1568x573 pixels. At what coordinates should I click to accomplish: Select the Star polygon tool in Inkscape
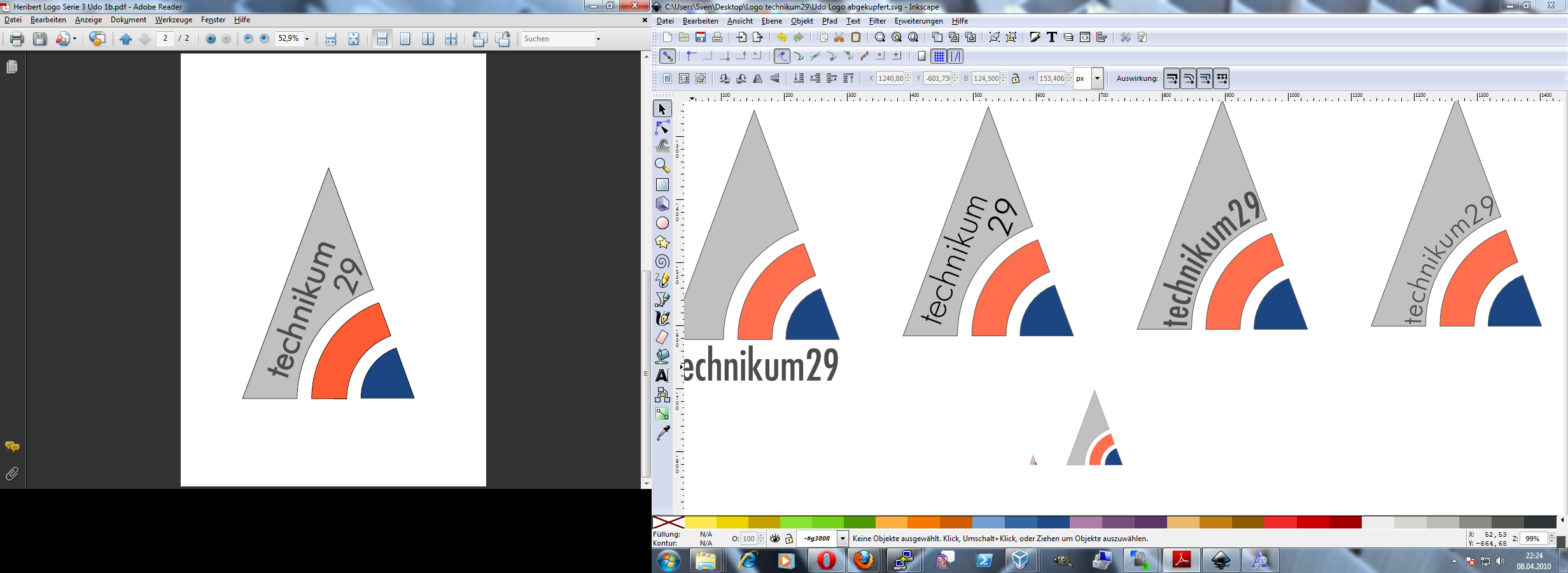point(662,242)
